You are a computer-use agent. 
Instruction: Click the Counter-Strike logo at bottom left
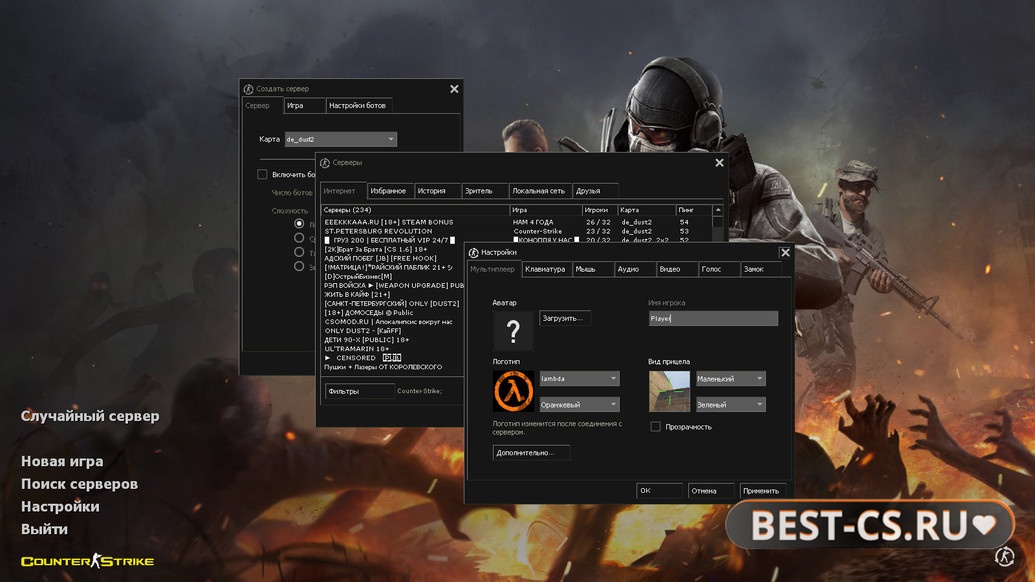point(87,562)
